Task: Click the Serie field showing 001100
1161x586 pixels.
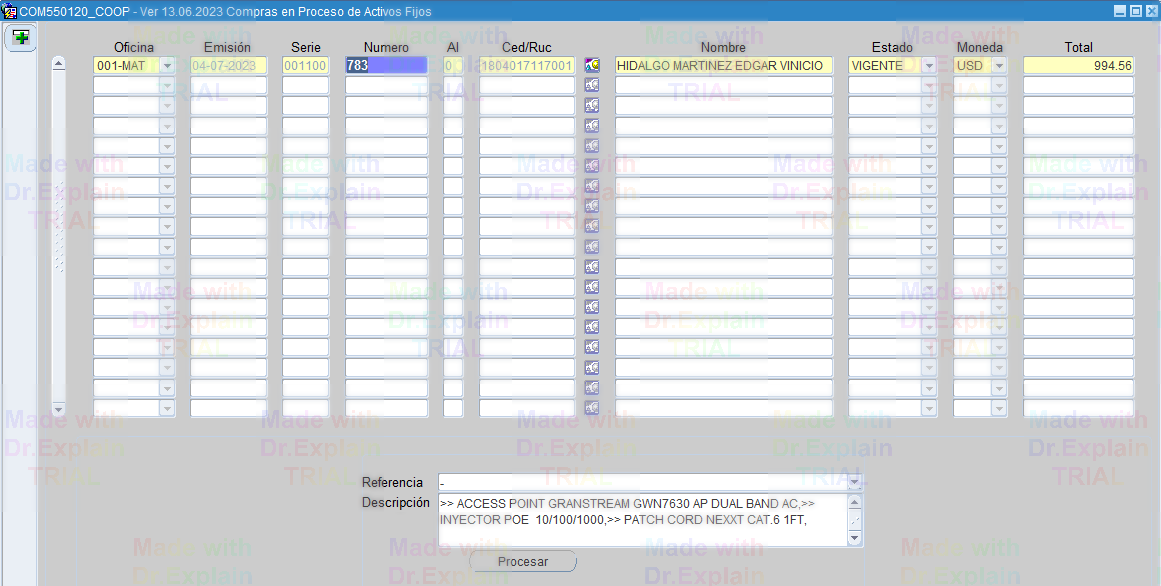Action: (x=305, y=65)
